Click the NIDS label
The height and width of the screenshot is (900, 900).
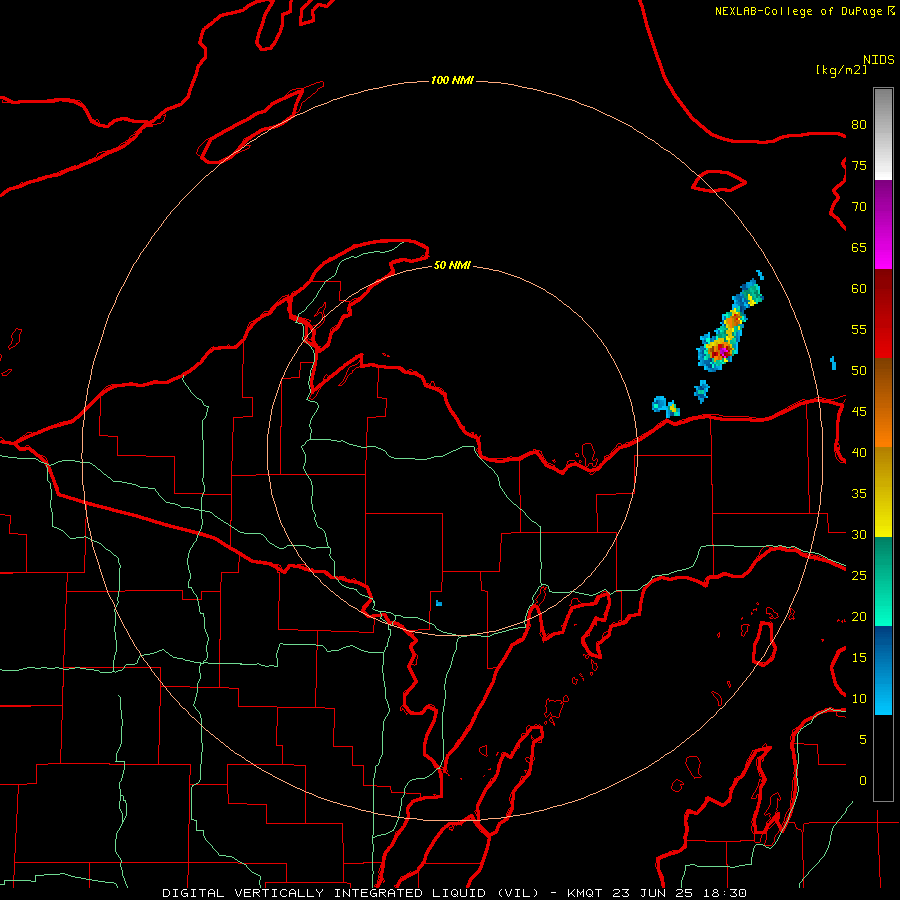(x=879, y=60)
